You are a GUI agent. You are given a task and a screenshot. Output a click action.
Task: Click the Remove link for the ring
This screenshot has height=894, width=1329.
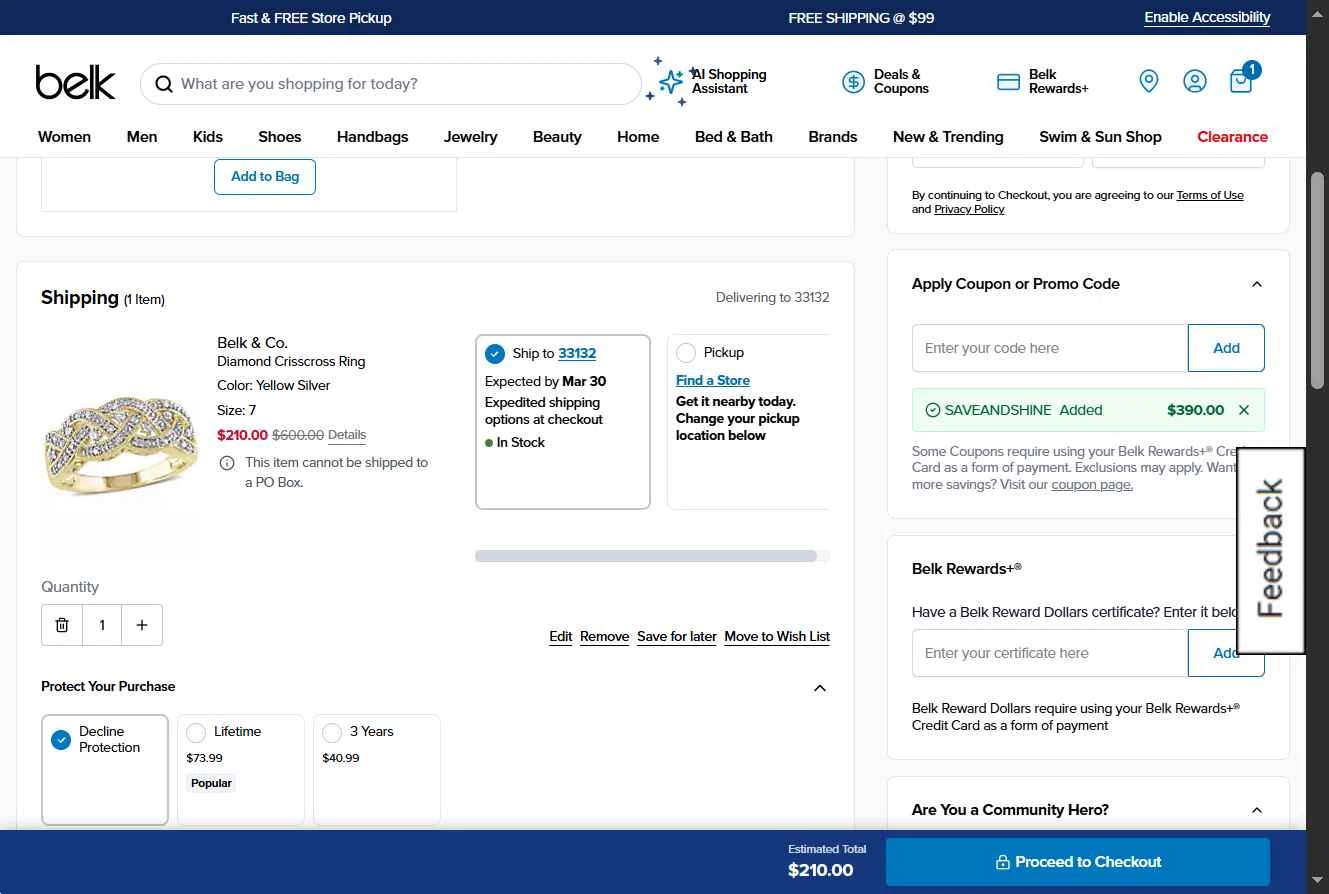(605, 637)
